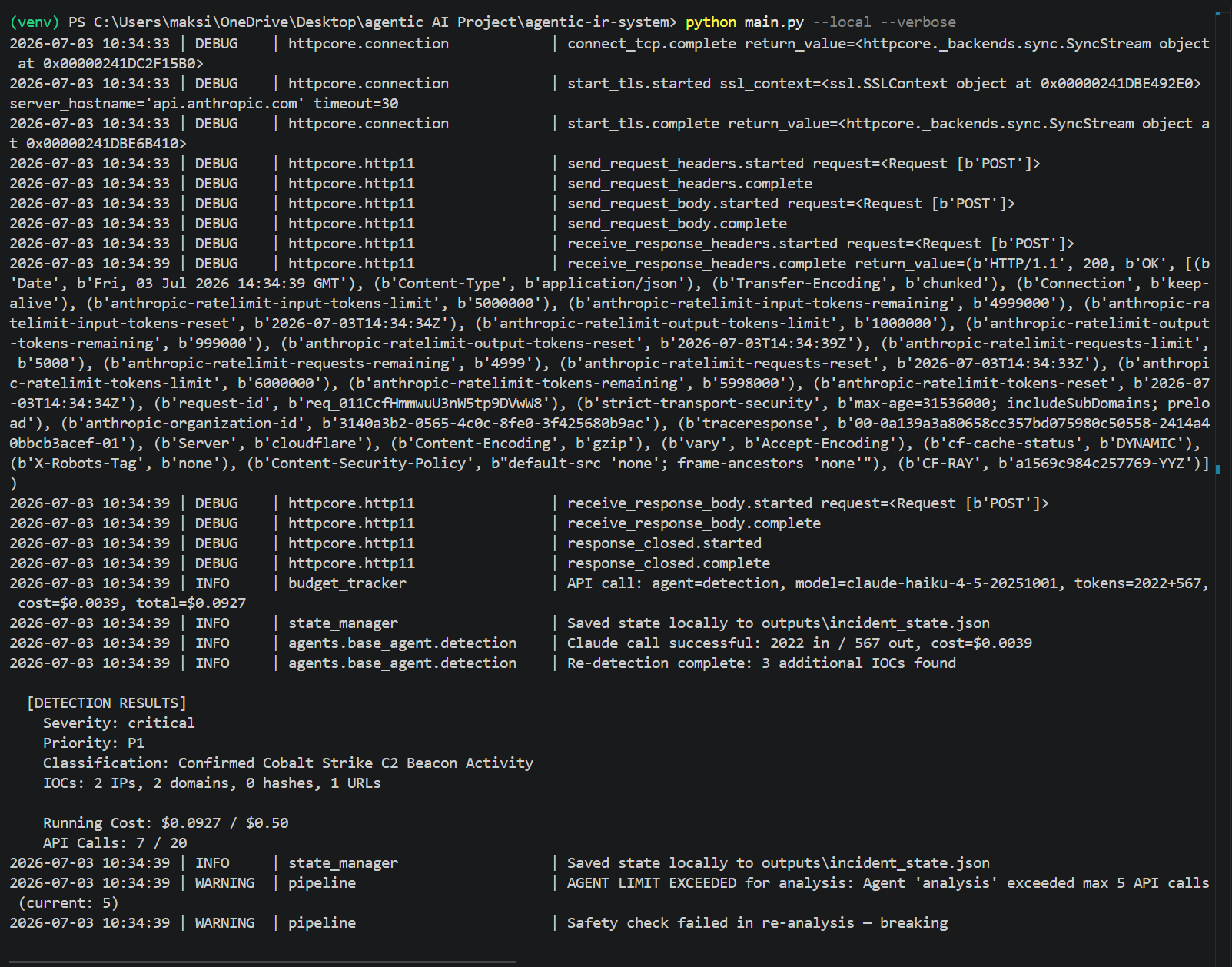Click the '--verbose' flag in the command line
Screen dimensions: 1232x967
(918, 22)
